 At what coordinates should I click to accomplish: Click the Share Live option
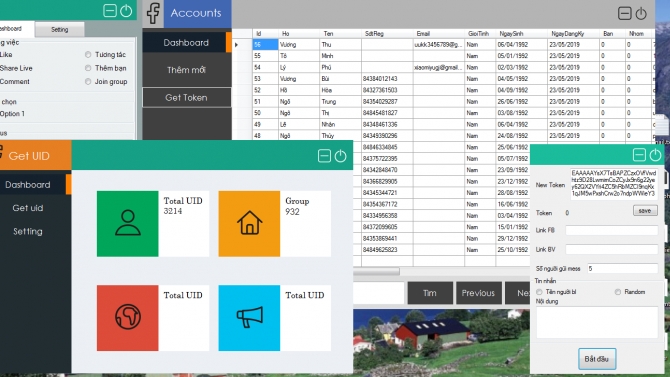point(16,68)
